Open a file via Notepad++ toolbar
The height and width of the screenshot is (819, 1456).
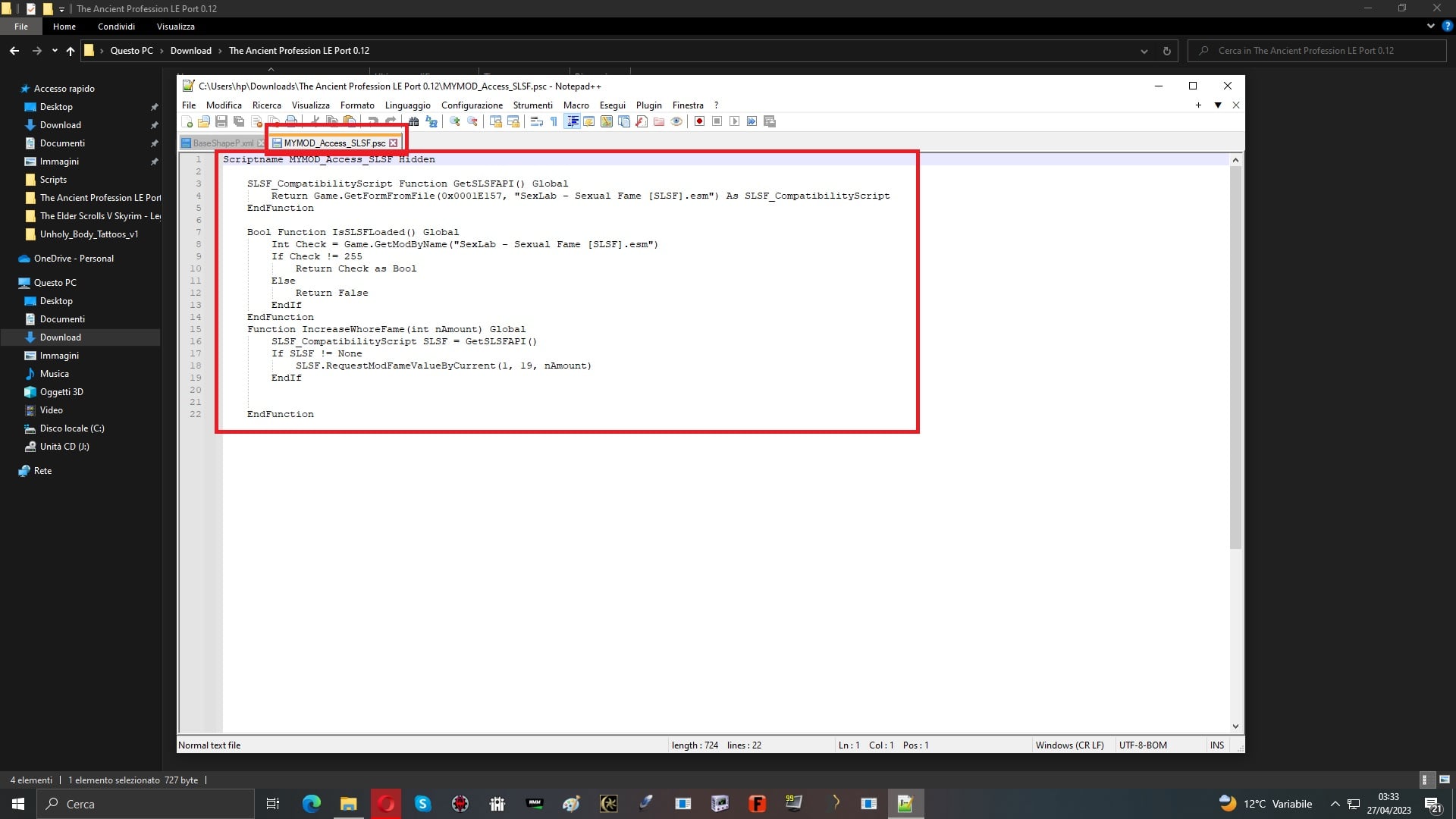click(x=204, y=121)
